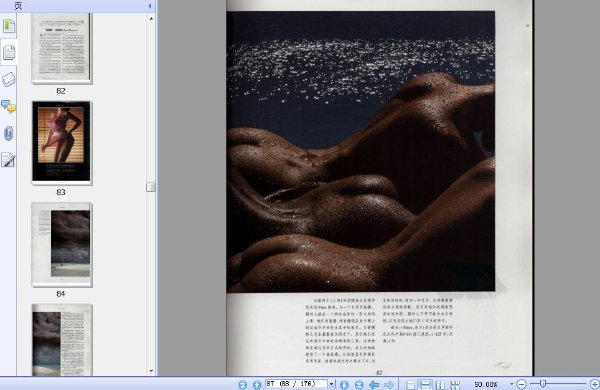The width and height of the screenshot is (600, 390).
Task: Switch to continuous page layout
Action: coord(425,385)
